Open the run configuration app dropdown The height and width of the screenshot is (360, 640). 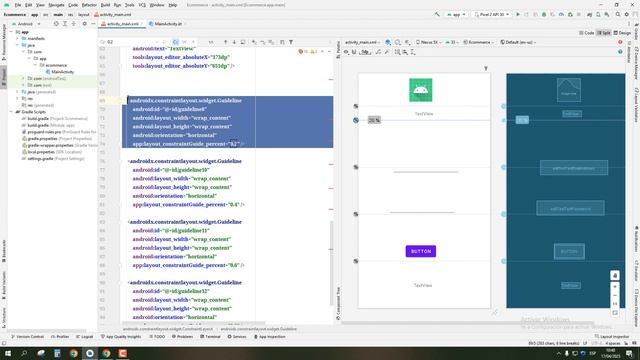tap(456, 14)
